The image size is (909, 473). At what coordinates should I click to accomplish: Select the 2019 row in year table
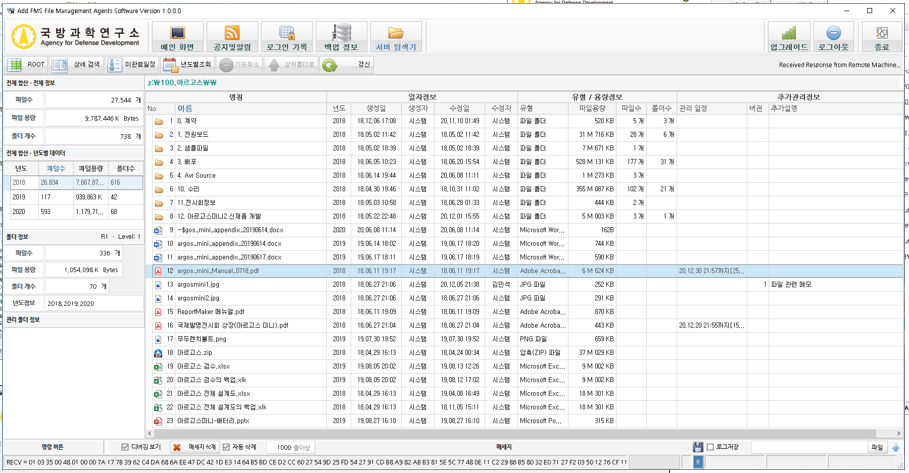click(20, 197)
